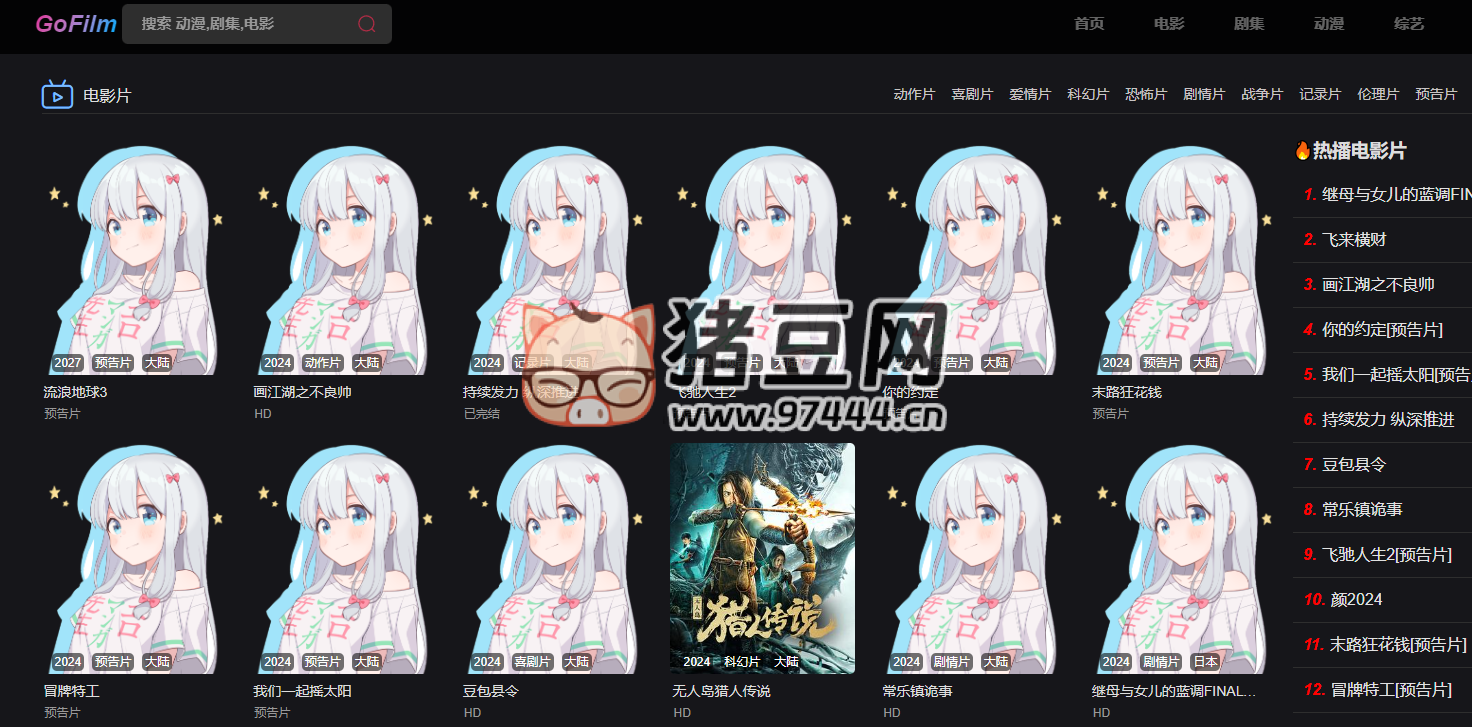Filter by 记录片 category

tap(1320, 94)
